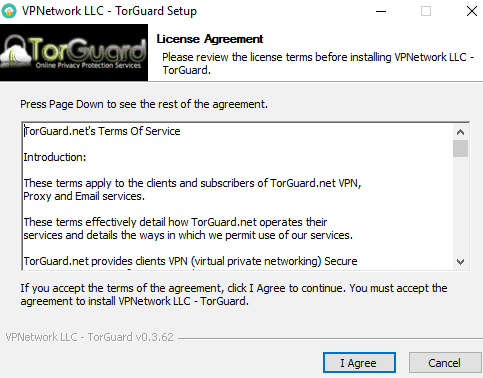This screenshot has height=378, width=483.
Task: Click the line starting "These terms effectively detail"
Action: coord(175,222)
